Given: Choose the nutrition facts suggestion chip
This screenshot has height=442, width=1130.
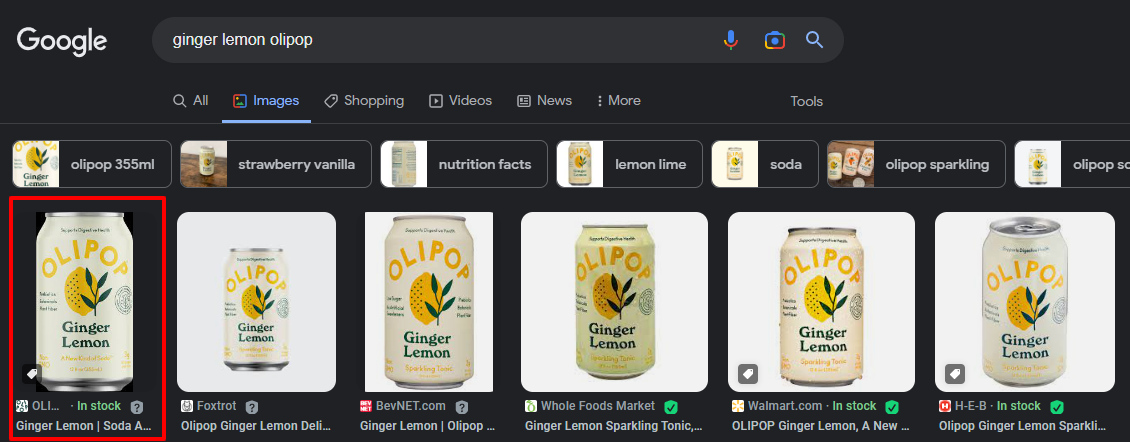Looking at the screenshot, I should click(x=464, y=164).
